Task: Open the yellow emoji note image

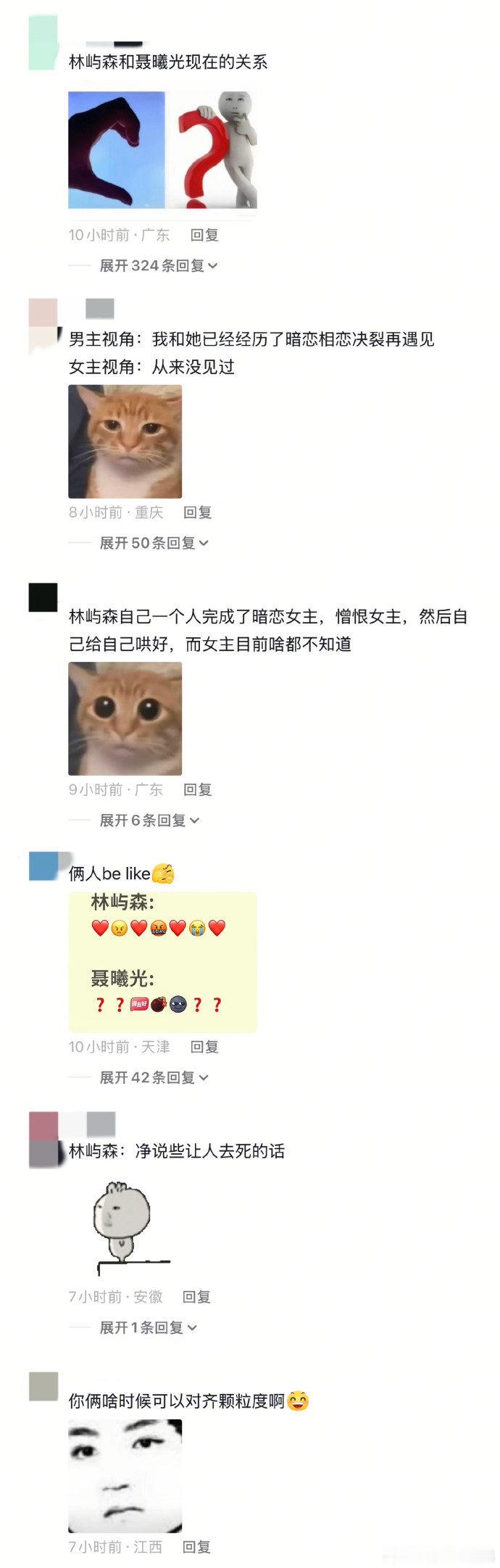Action: (x=163, y=962)
